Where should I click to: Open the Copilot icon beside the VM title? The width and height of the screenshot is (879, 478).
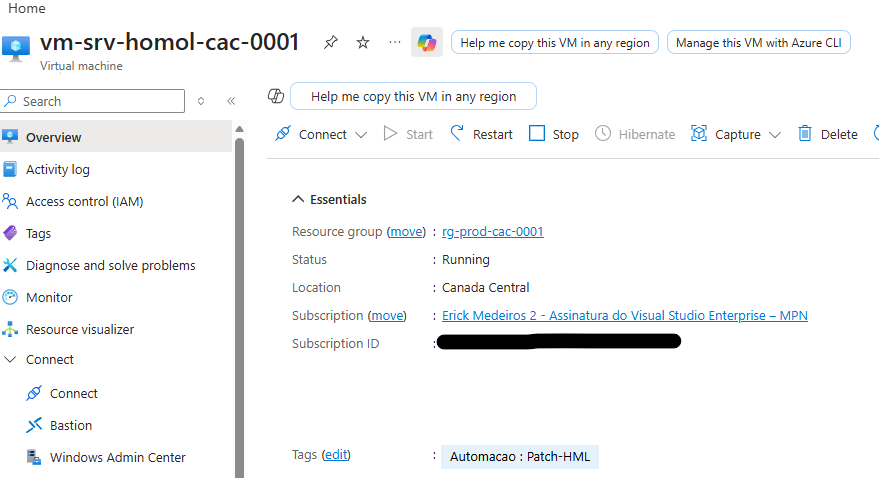(427, 43)
